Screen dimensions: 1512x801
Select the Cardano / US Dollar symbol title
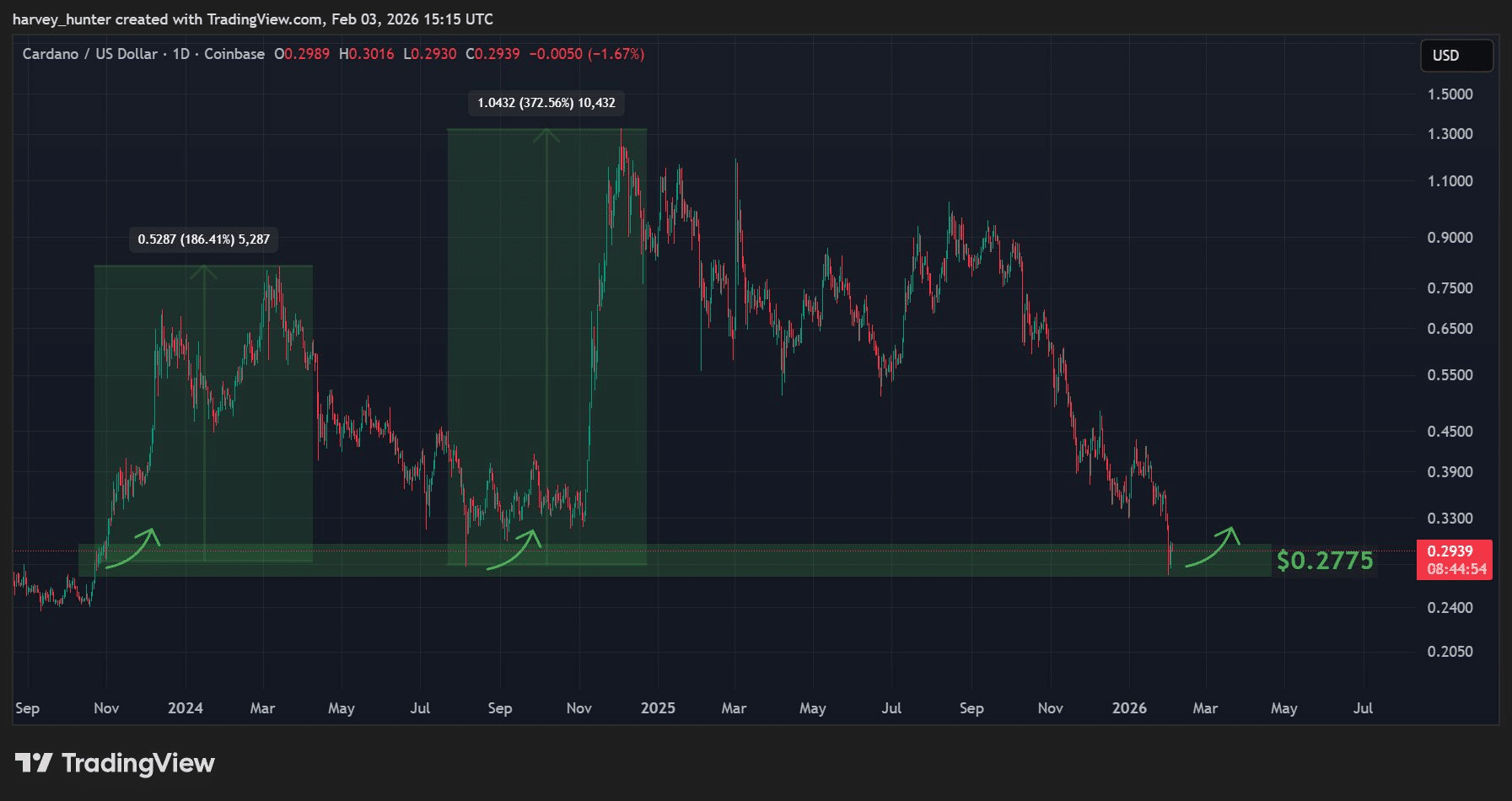click(x=89, y=54)
